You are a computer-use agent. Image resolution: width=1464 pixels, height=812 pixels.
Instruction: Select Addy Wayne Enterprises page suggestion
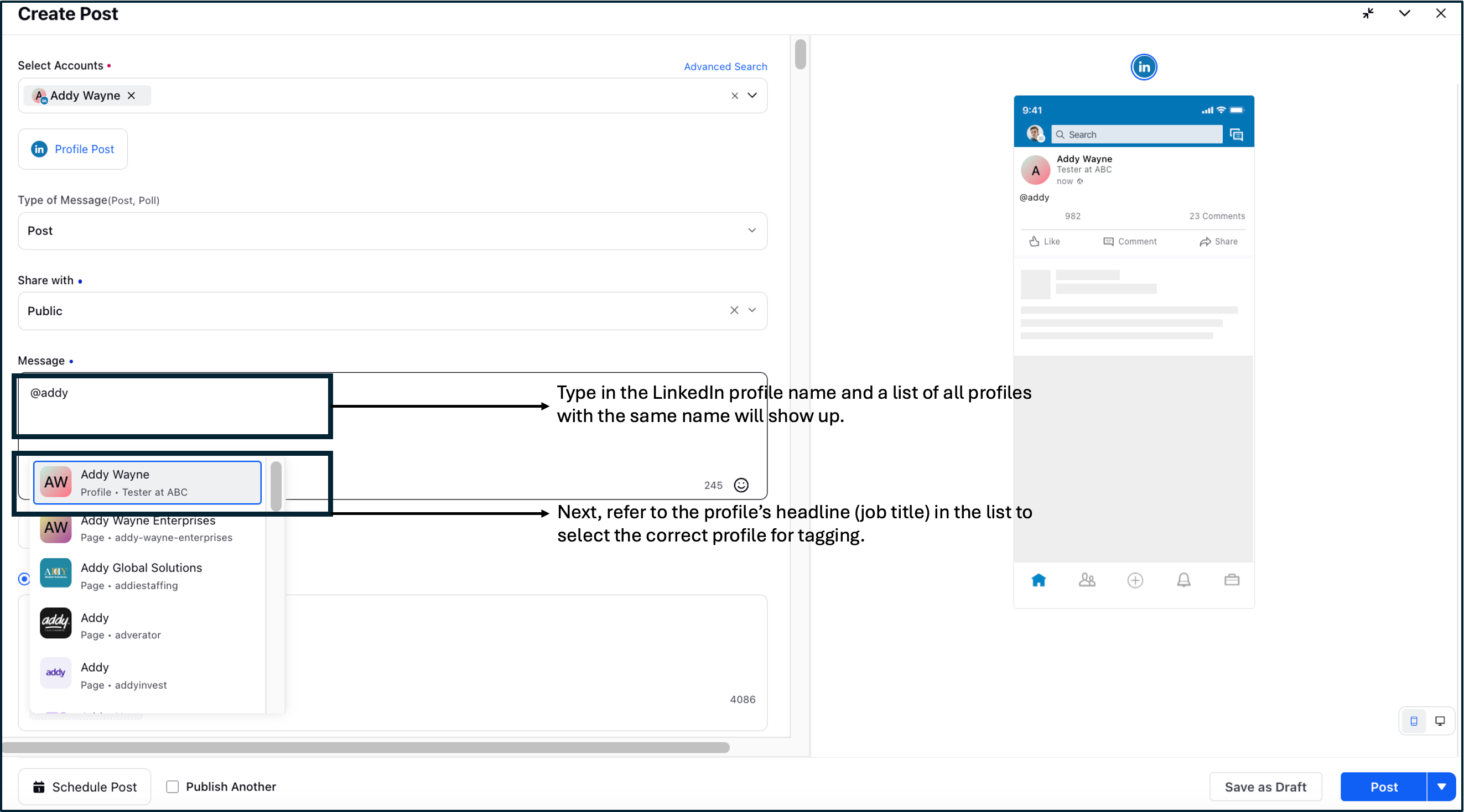coord(147,528)
